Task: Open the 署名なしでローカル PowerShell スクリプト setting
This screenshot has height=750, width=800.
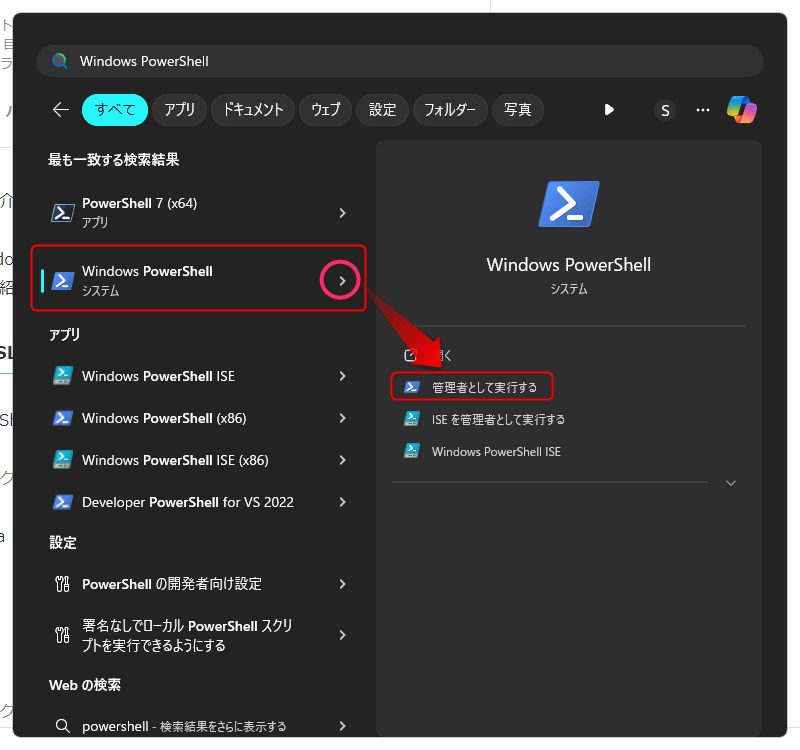Action: coord(199,635)
